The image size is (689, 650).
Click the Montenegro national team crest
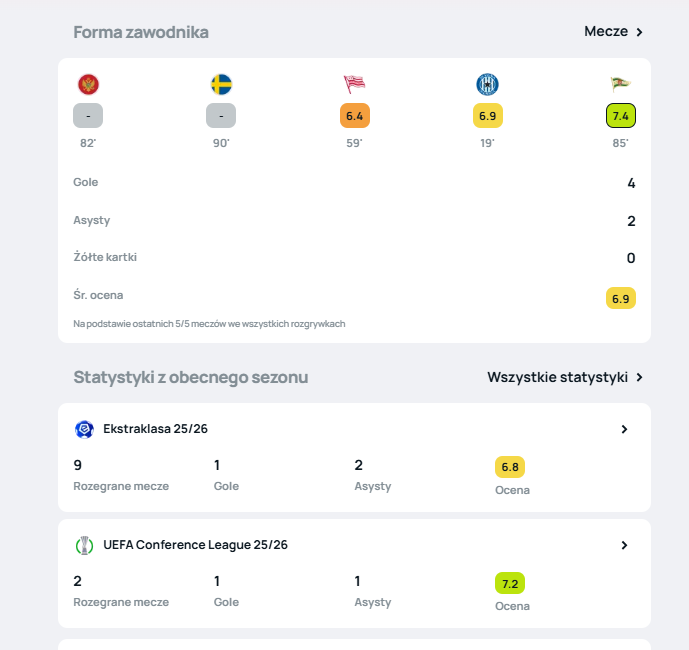click(88, 85)
